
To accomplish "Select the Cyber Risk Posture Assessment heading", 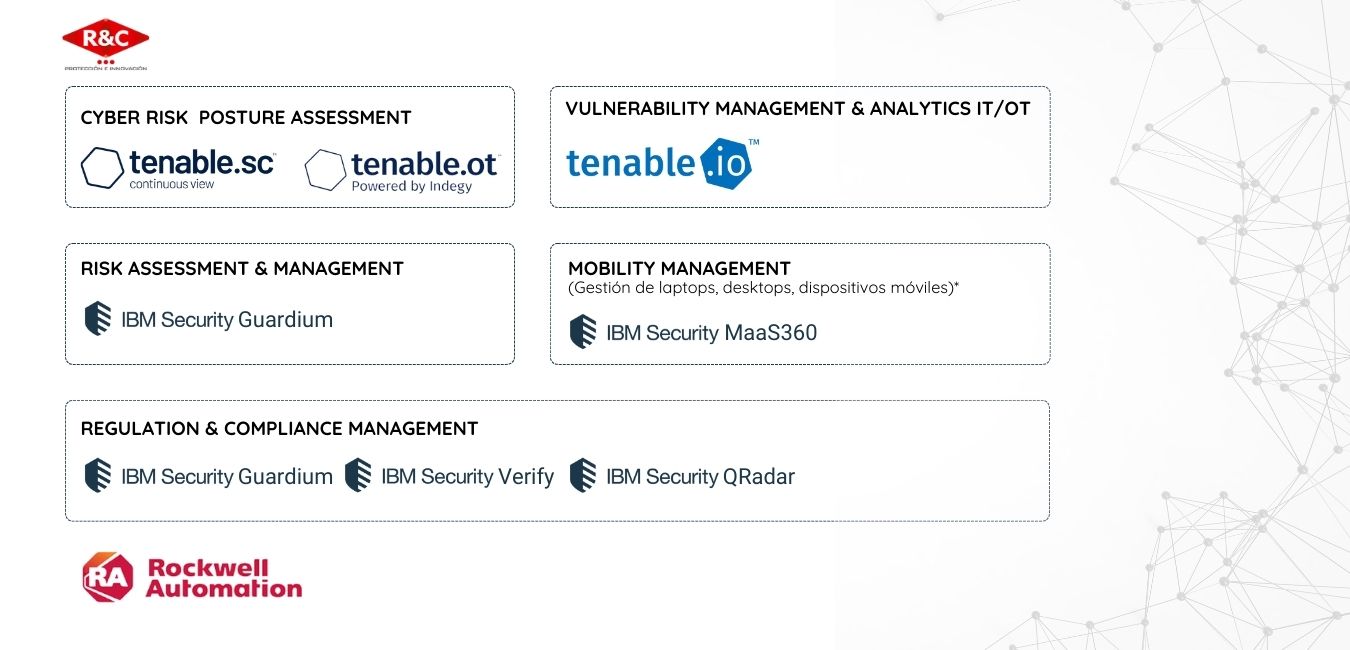I will (246, 118).
